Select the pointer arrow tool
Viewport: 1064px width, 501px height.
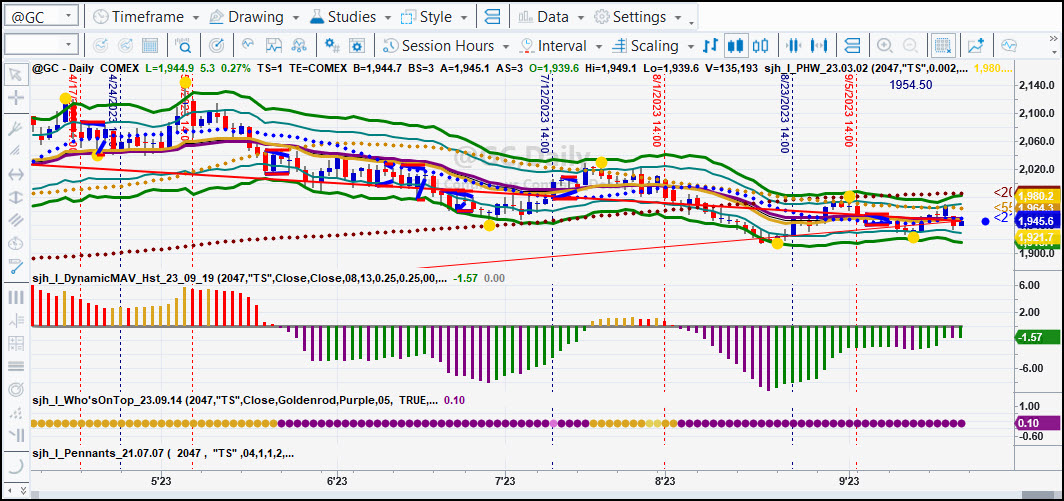[x=16, y=74]
